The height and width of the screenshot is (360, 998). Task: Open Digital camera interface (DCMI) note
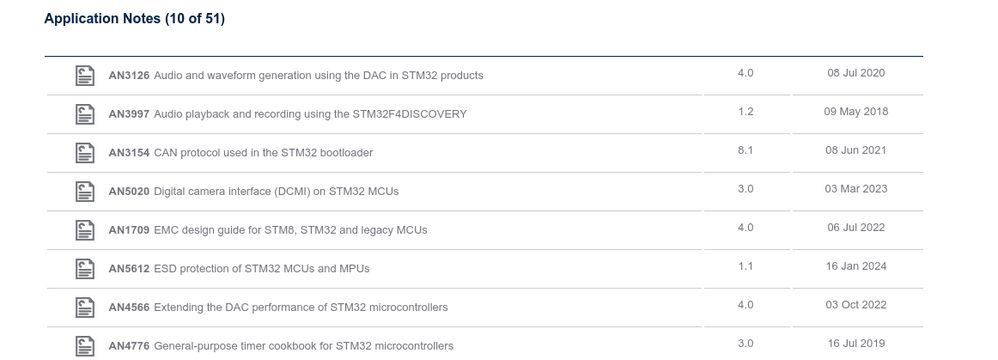coord(253,191)
